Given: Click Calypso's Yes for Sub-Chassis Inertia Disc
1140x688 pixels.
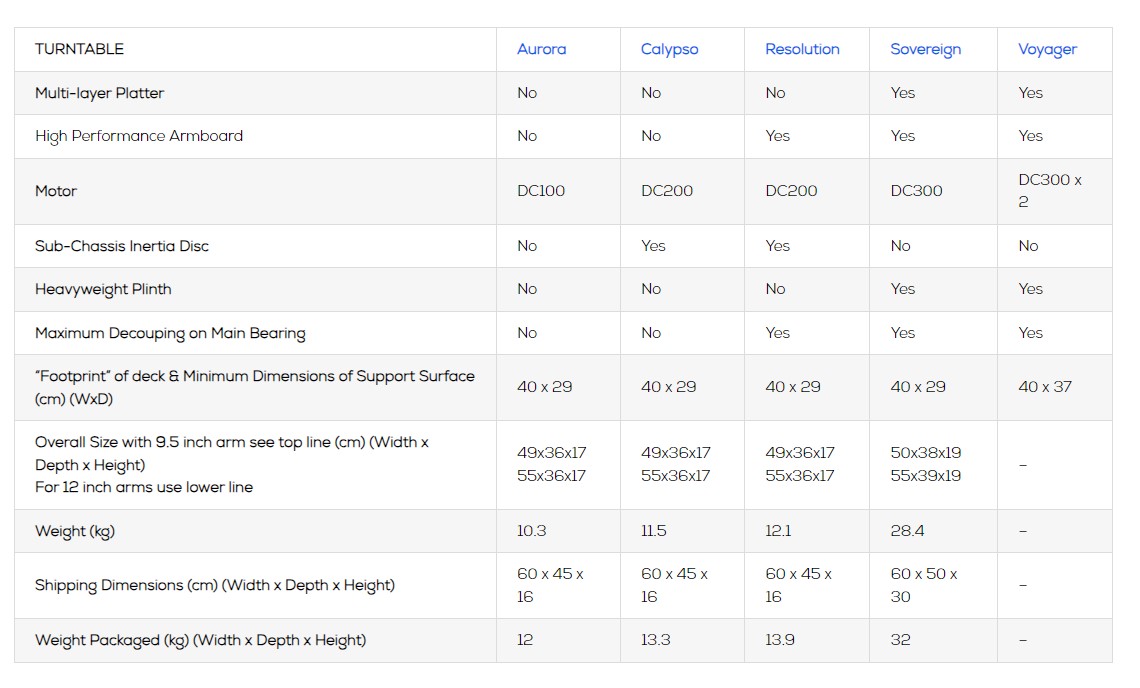Looking at the screenshot, I should click(653, 246).
